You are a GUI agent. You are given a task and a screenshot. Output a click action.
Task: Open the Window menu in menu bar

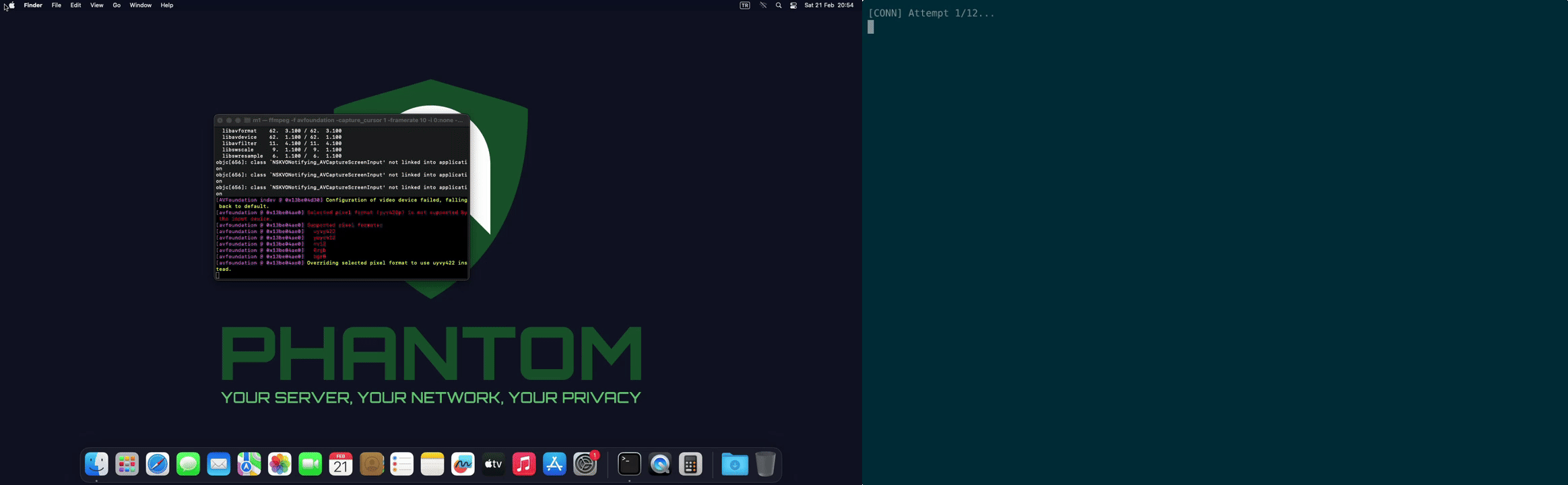[x=140, y=5]
